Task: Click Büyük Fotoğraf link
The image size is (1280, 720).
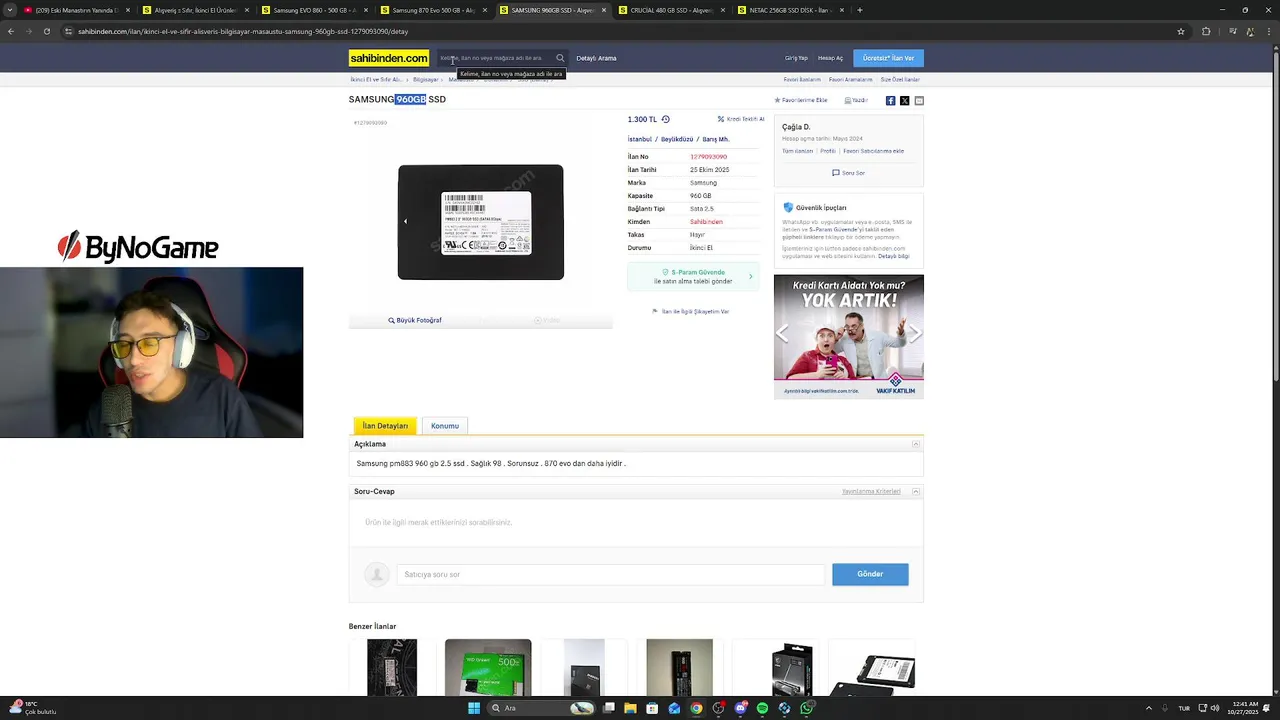Action: 415,320
